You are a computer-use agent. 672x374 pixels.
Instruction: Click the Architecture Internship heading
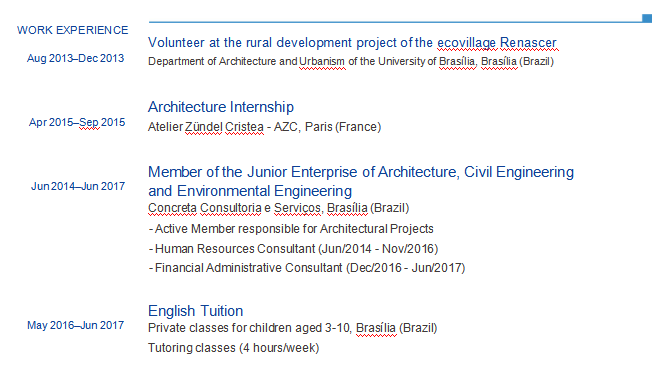221,107
